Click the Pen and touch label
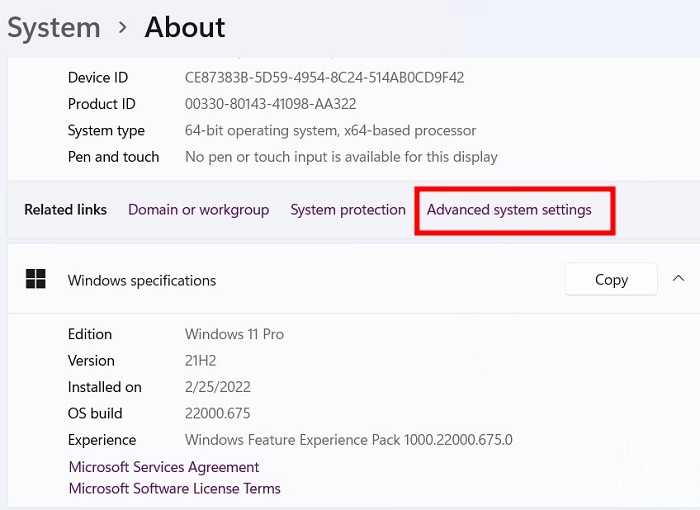 pos(113,157)
